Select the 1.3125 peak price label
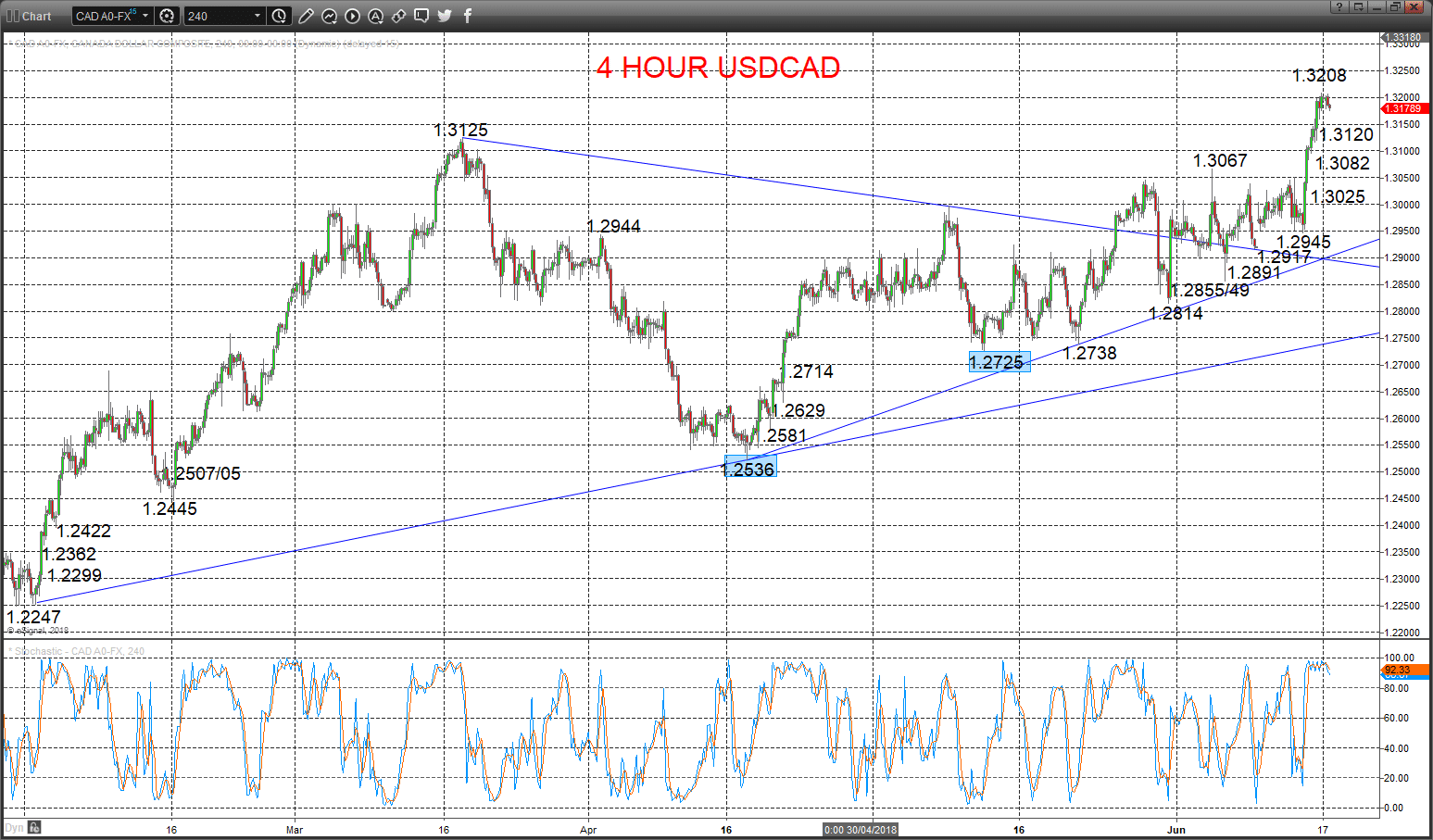The height and width of the screenshot is (840, 1433). tap(460, 130)
